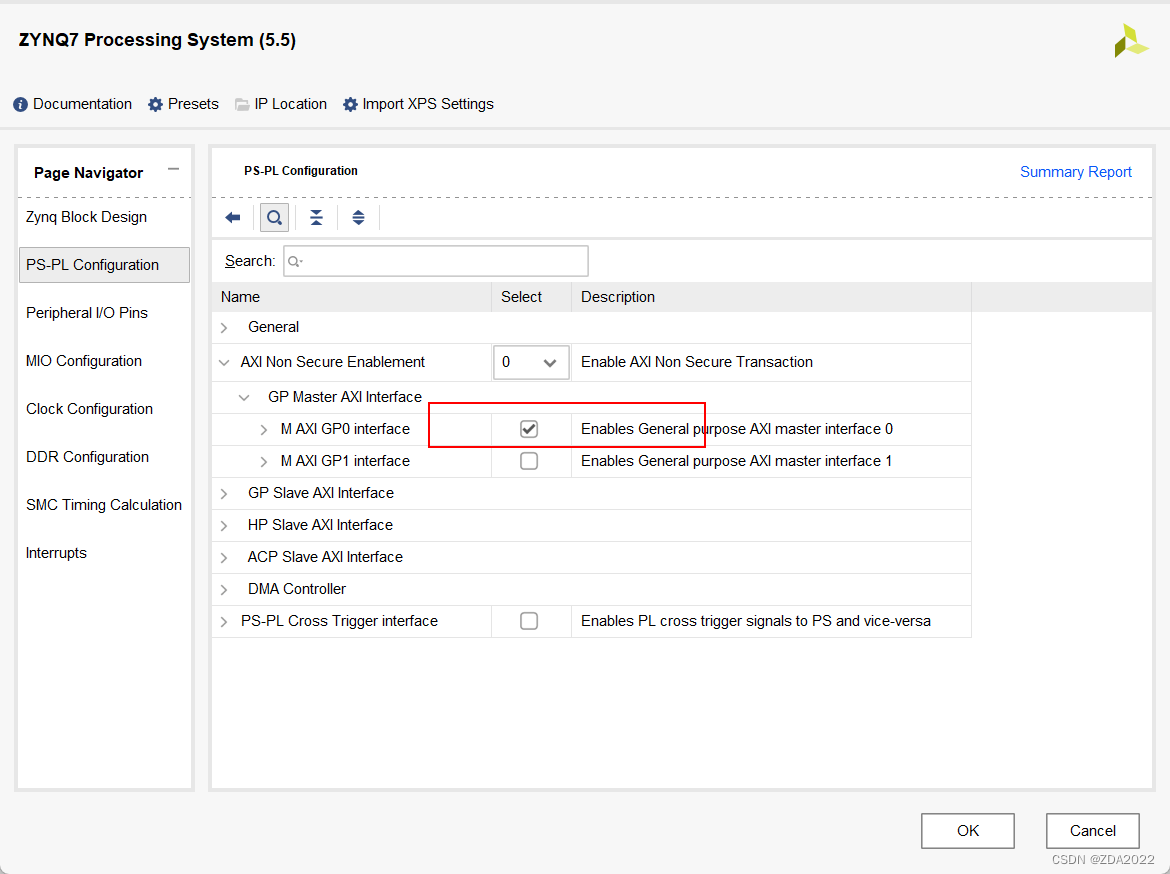Click the search field magnifier icon
Image resolution: width=1170 pixels, height=874 pixels.
pyautogui.click(x=295, y=261)
